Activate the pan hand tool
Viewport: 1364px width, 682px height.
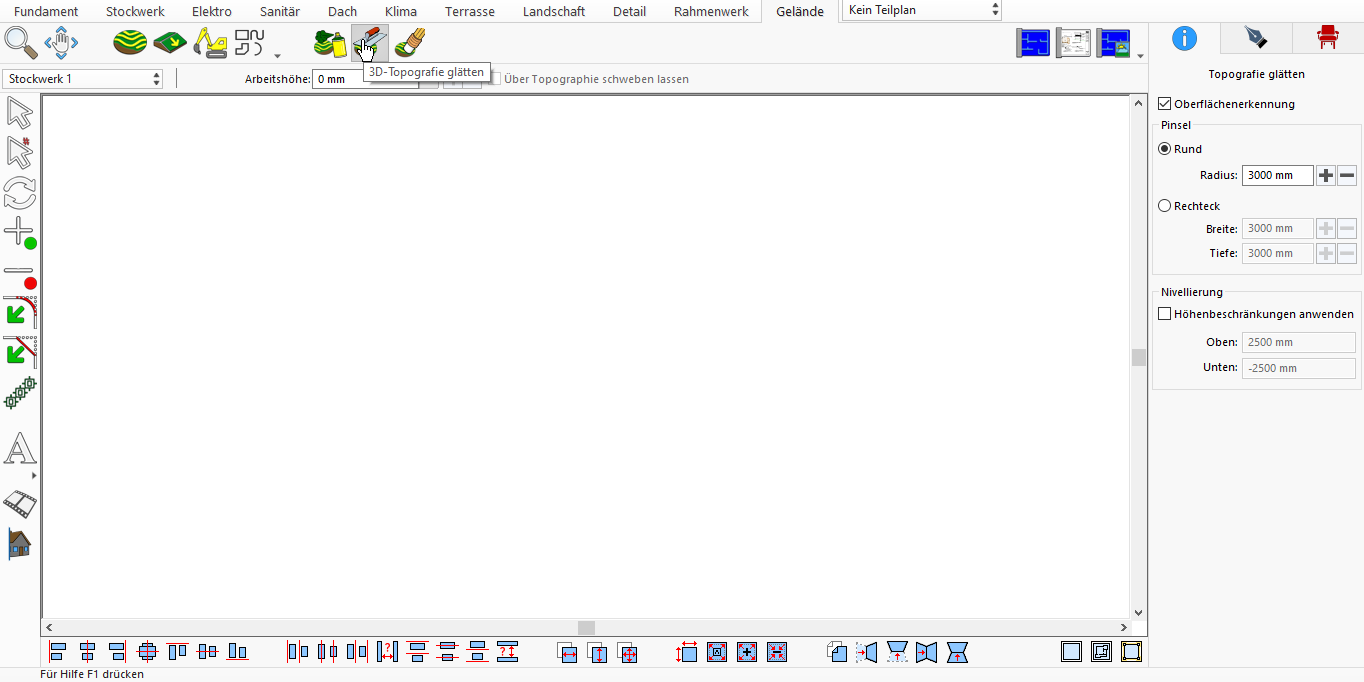coord(62,43)
